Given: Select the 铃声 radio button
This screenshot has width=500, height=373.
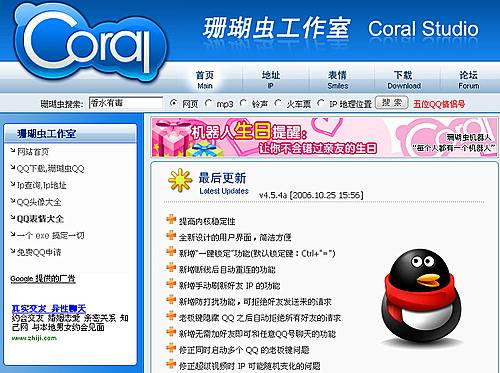Looking at the screenshot, I should [243, 103].
